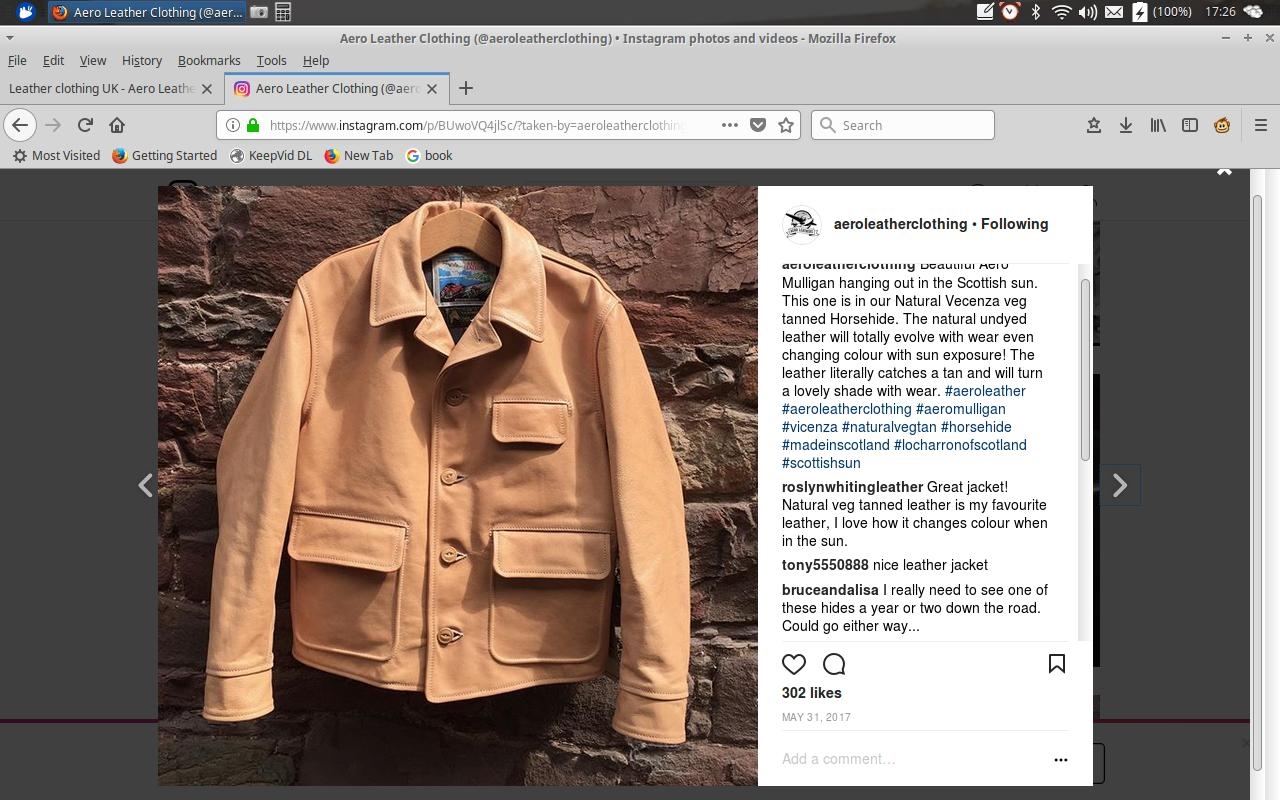
Task: Open aeroleatherclothing profile avatar
Action: [801, 224]
